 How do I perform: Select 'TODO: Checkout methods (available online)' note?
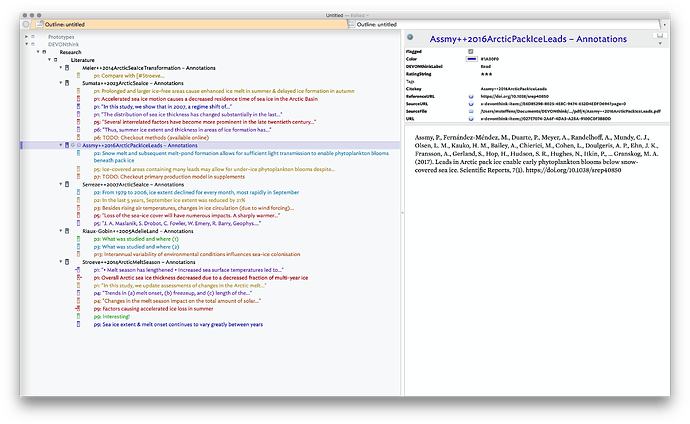point(151,138)
